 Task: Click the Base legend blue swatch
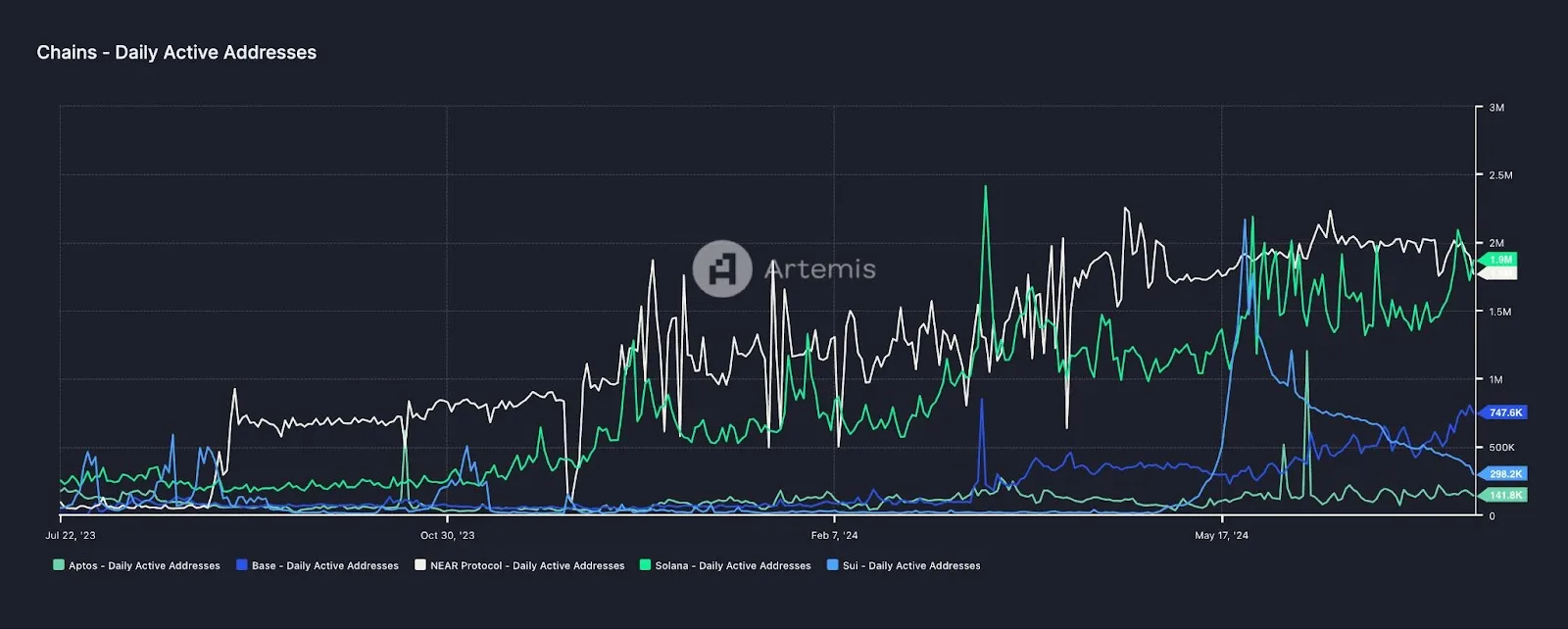click(241, 565)
